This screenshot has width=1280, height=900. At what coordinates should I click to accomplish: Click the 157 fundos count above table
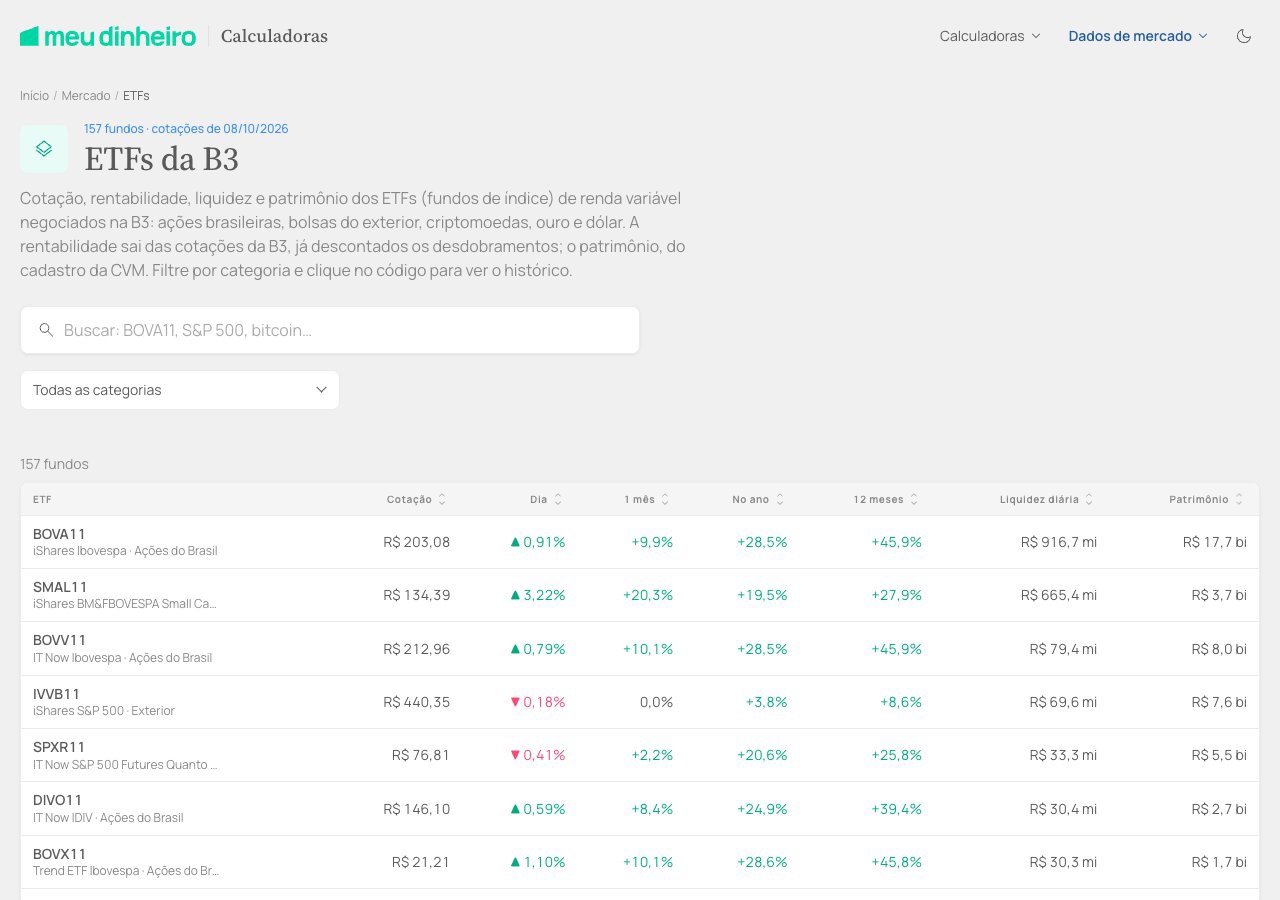(x=54, y=464)
